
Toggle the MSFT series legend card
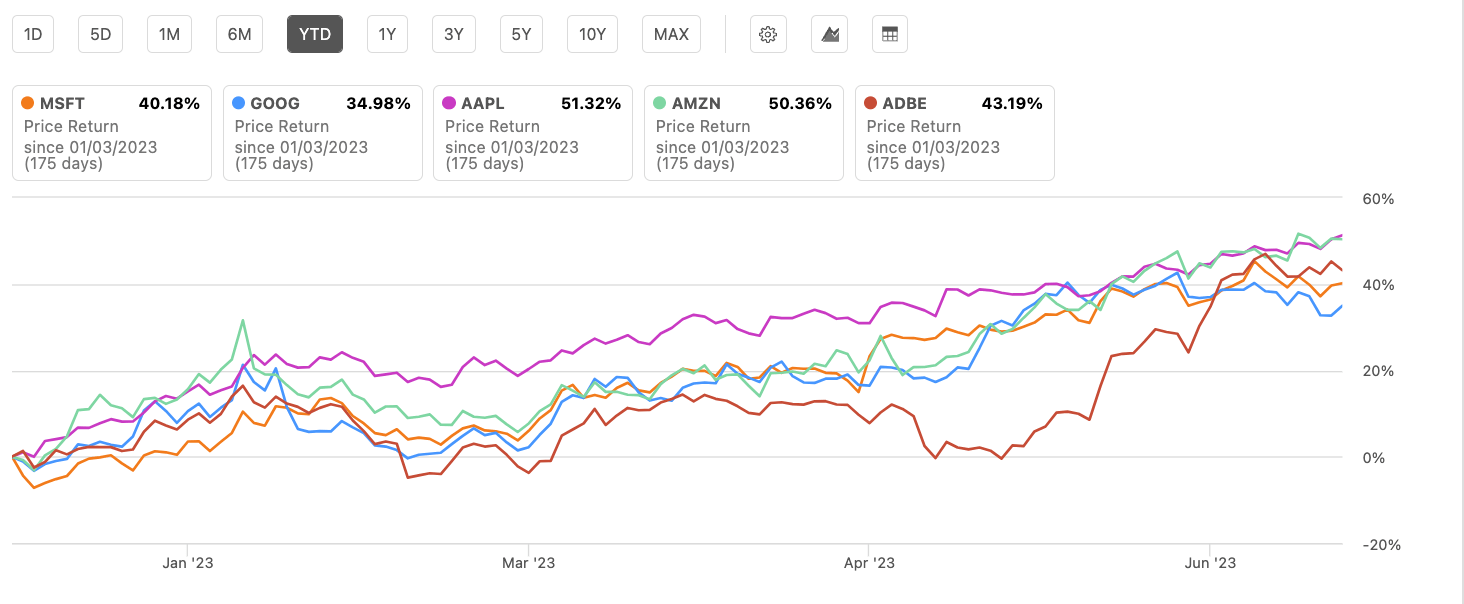click(x=111, y=133)
